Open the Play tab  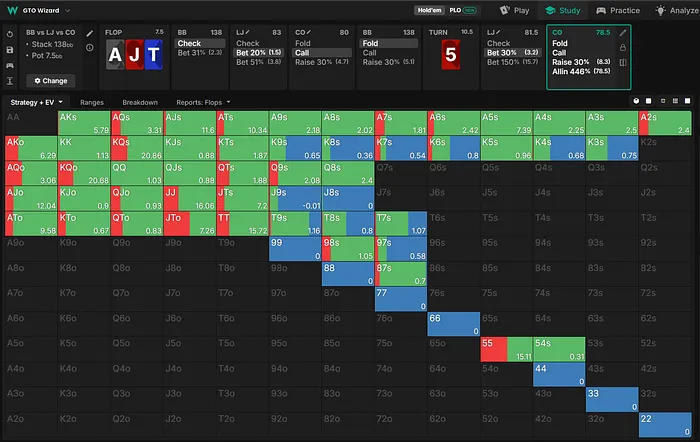[x=514, y=10]
